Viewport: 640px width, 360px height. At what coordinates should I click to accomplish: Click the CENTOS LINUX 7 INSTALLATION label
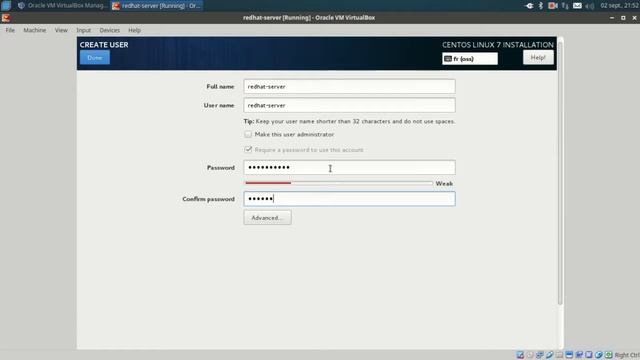click(498, 45)
